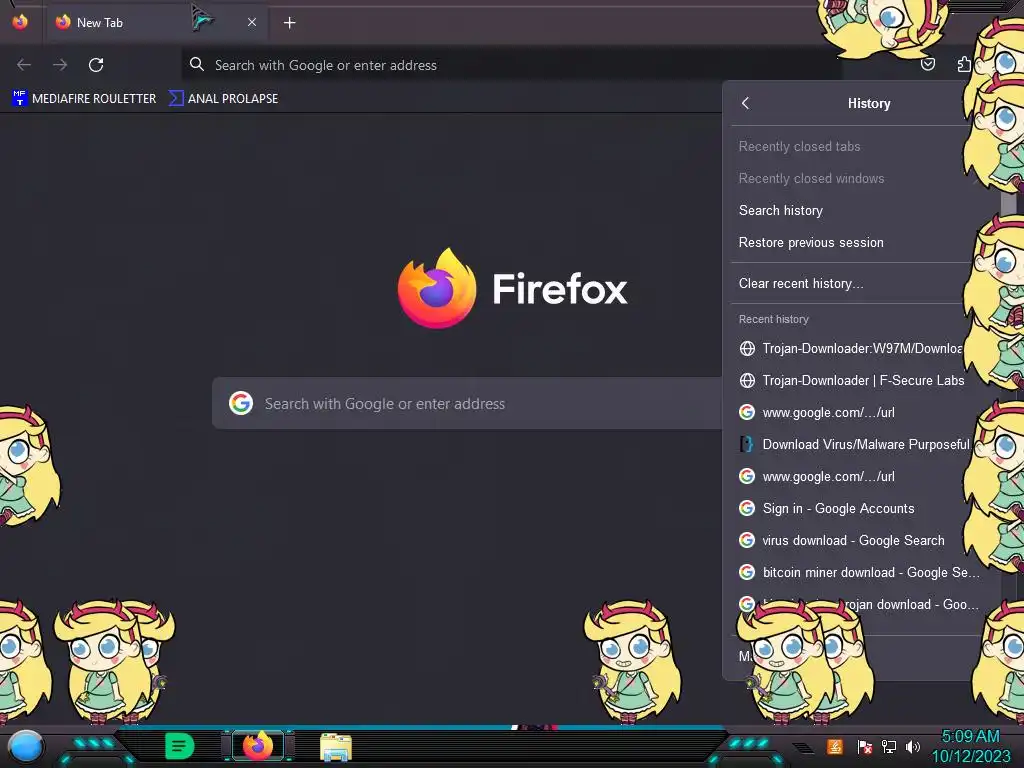Open the Pocket save icon

click(927, 64)
